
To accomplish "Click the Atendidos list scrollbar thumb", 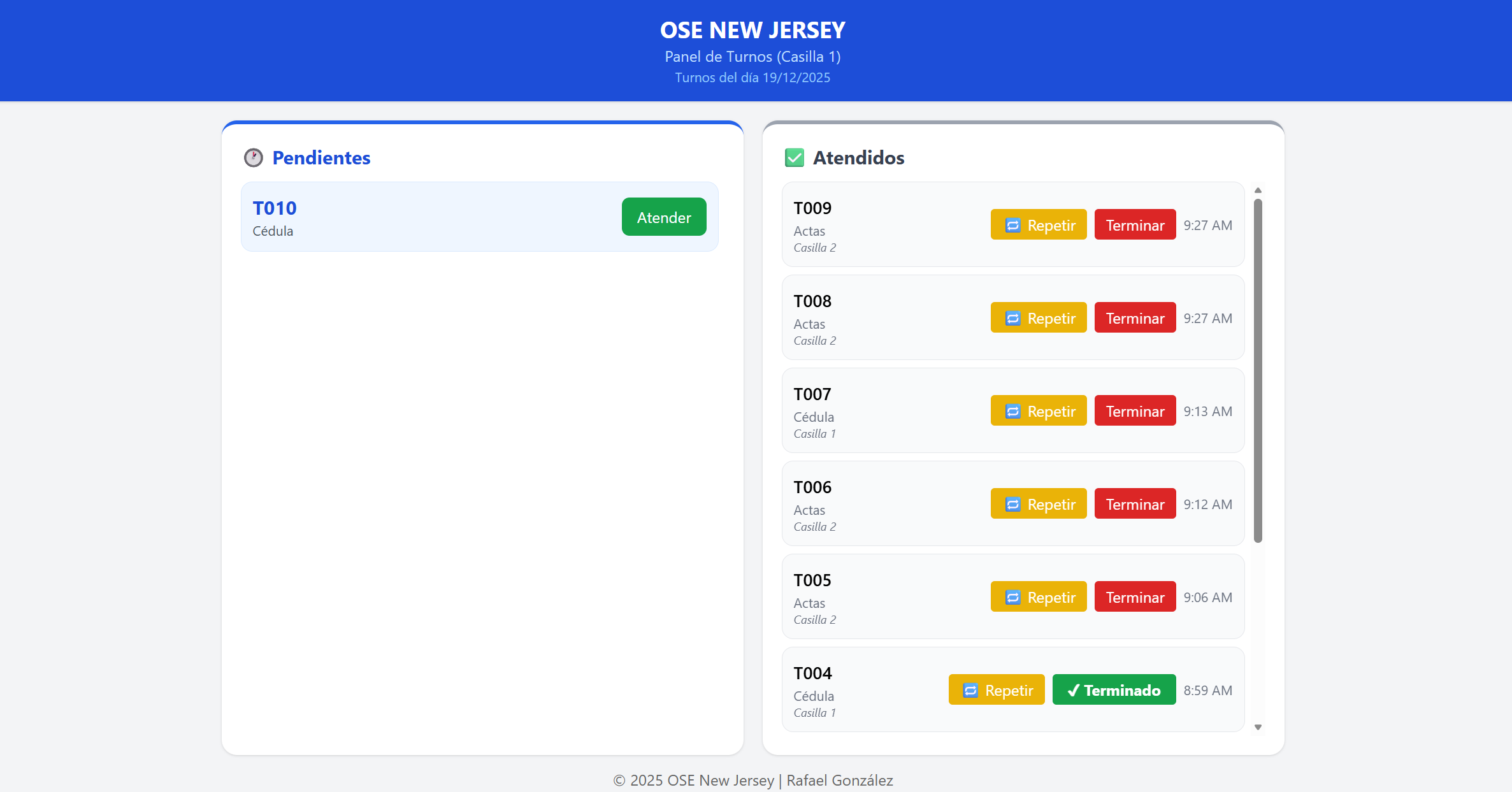I will pyautogui.click(x=1258, y=370).
